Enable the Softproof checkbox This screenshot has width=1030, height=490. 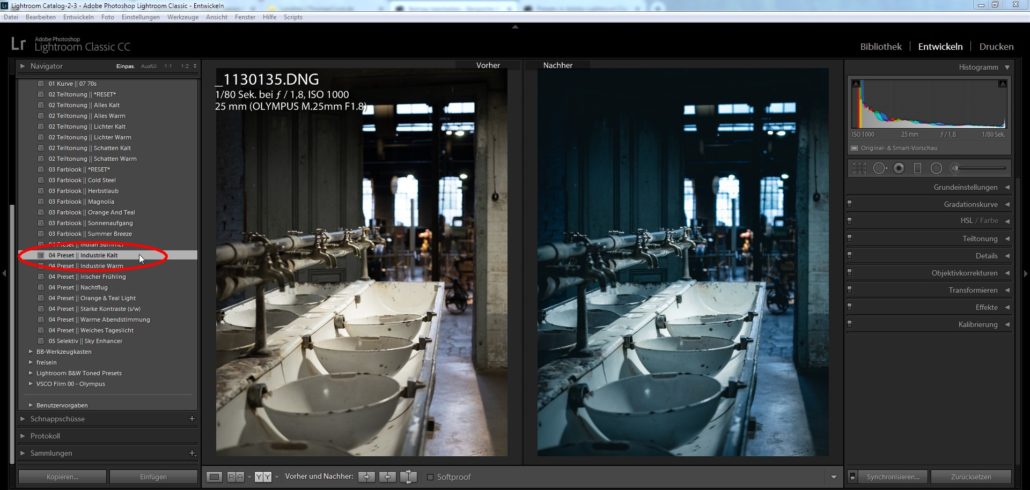tap(431, 477)
